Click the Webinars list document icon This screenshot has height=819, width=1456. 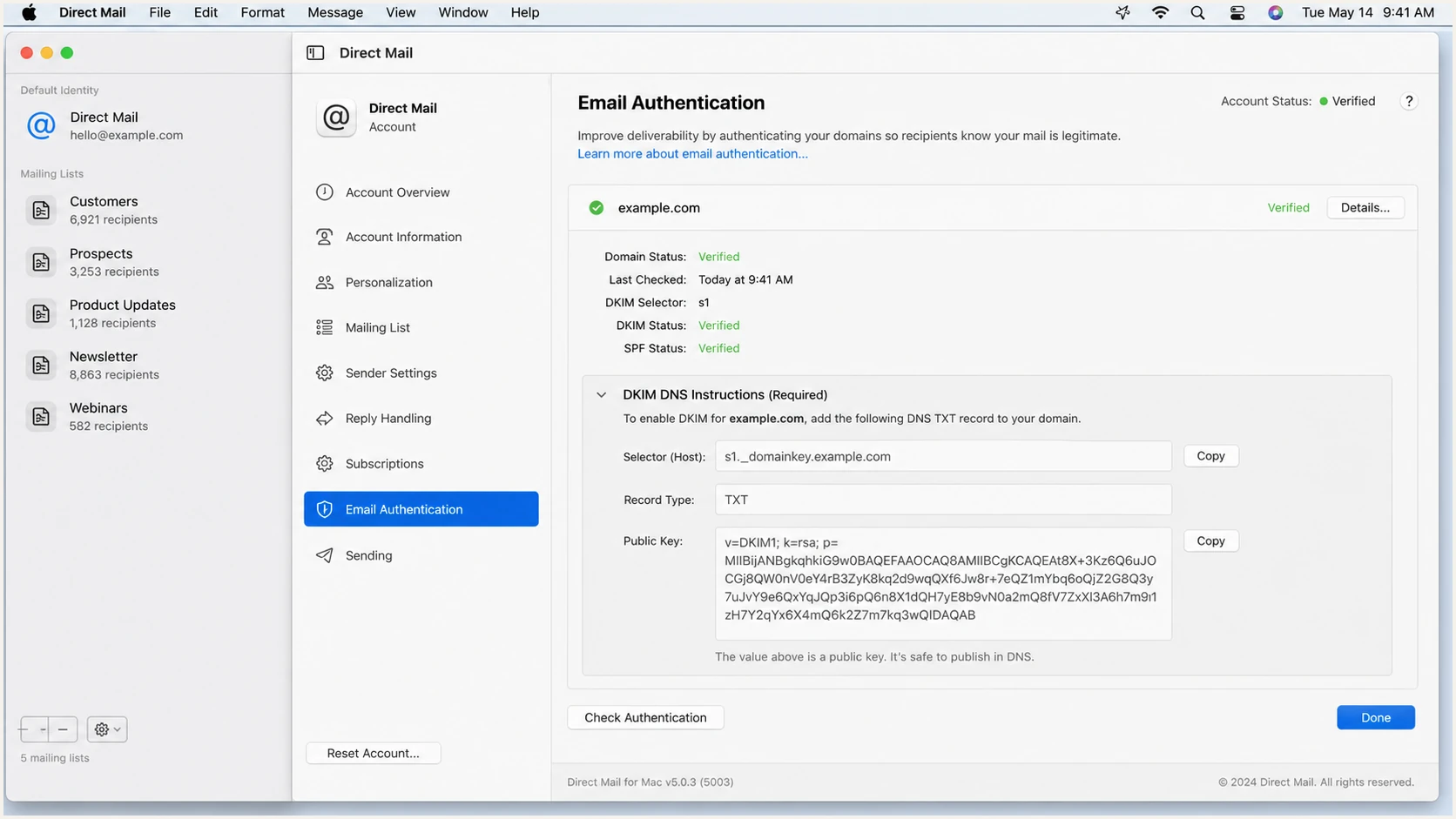point(41,416)
